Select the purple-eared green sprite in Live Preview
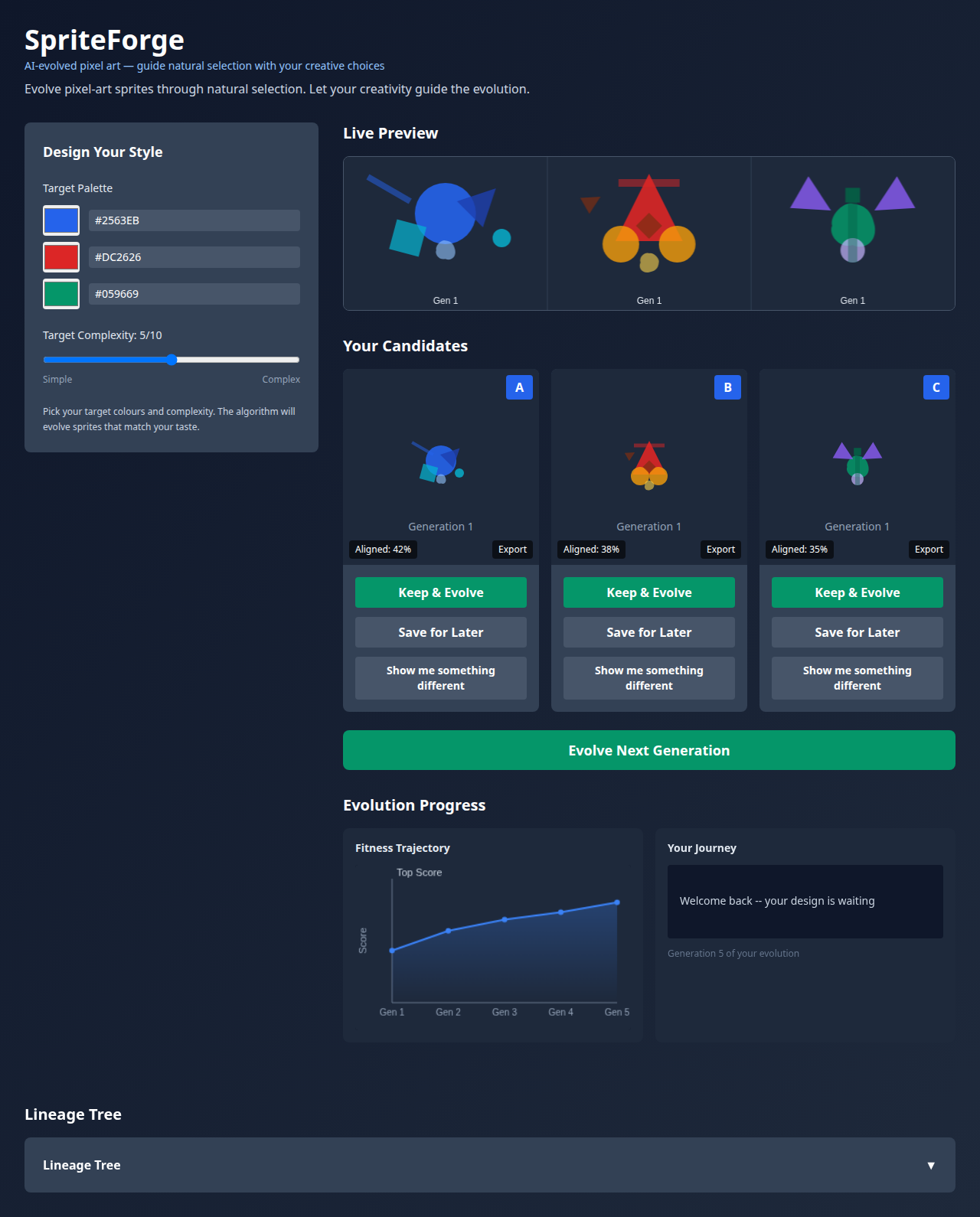This screenshot has height=1217, width=980. 852,222
